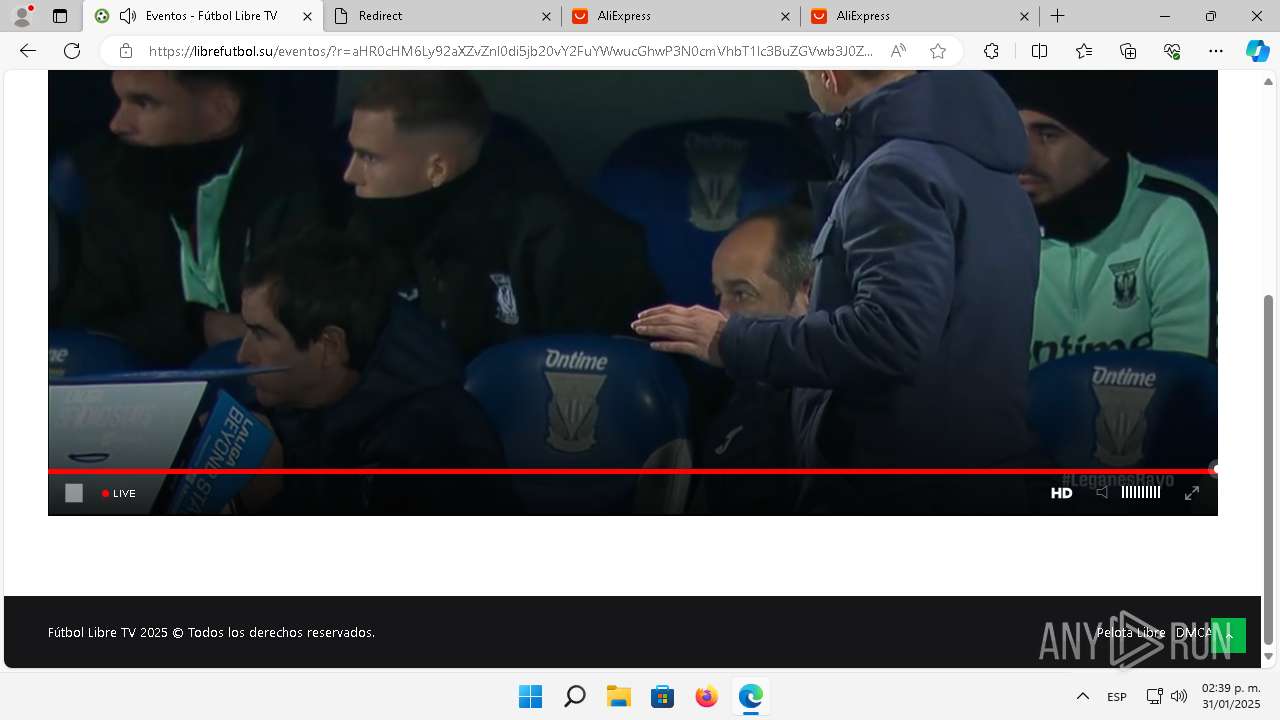Open the Read aloud icon in address bar
The width and height of the screenshot is (1280, 720).
[x=898, y=51]
